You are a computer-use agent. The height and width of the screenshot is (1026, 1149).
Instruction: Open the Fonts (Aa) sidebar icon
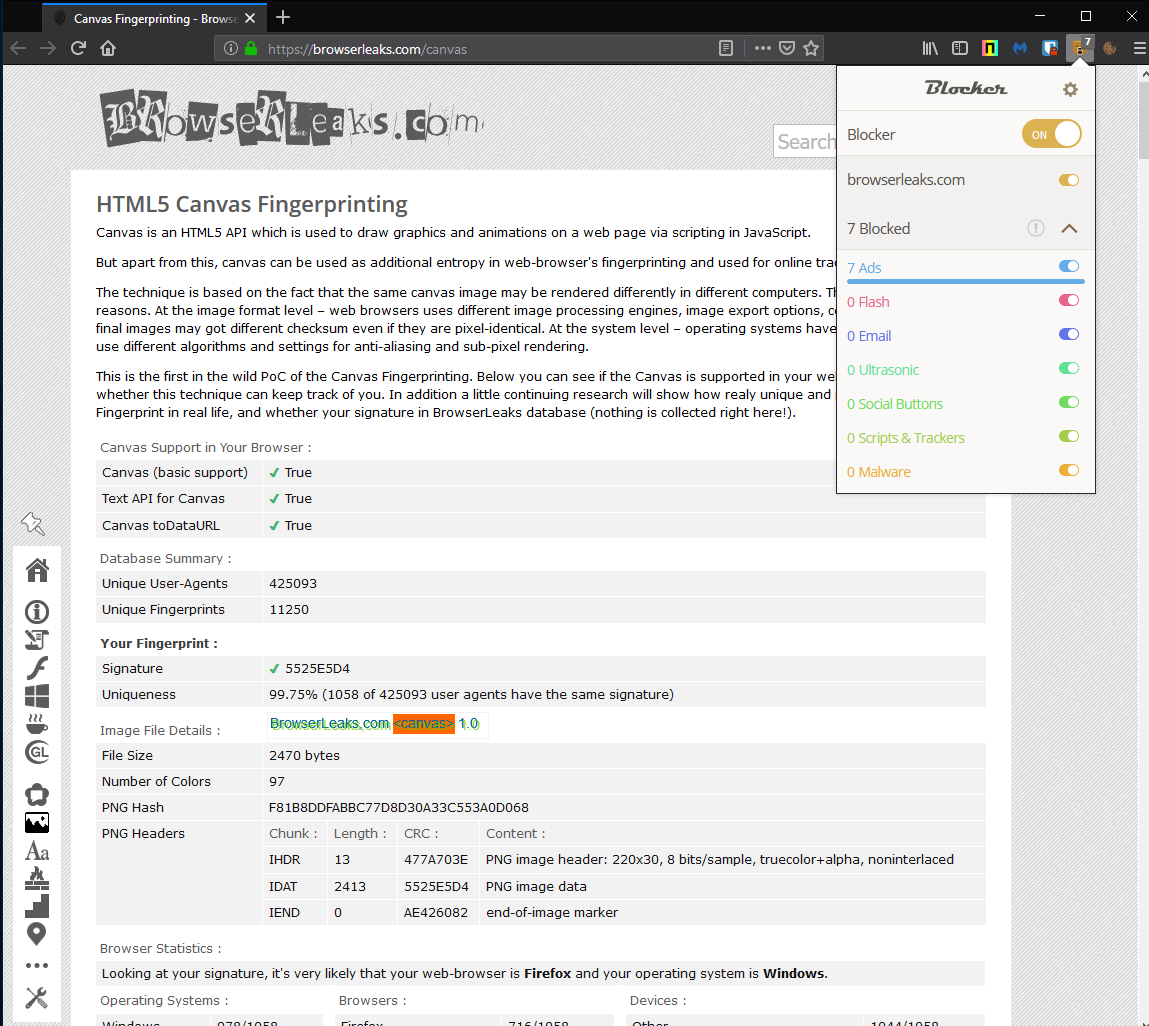(x=37, y=851)
